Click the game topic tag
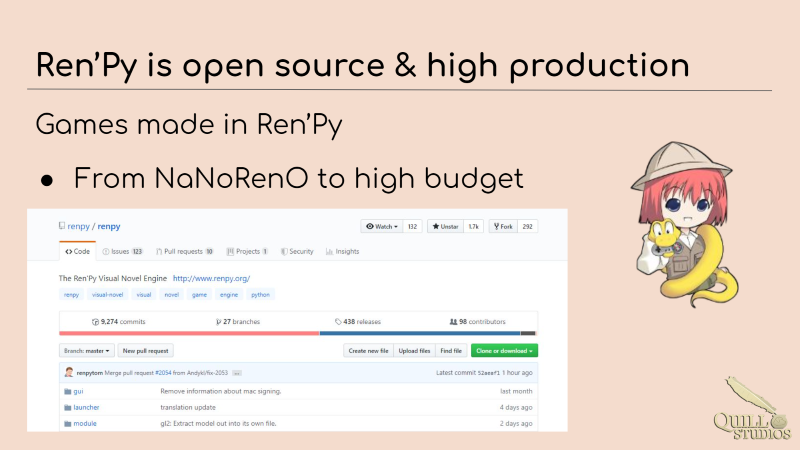The width and height of the screenshot is (800, 450). click(199, 295)
